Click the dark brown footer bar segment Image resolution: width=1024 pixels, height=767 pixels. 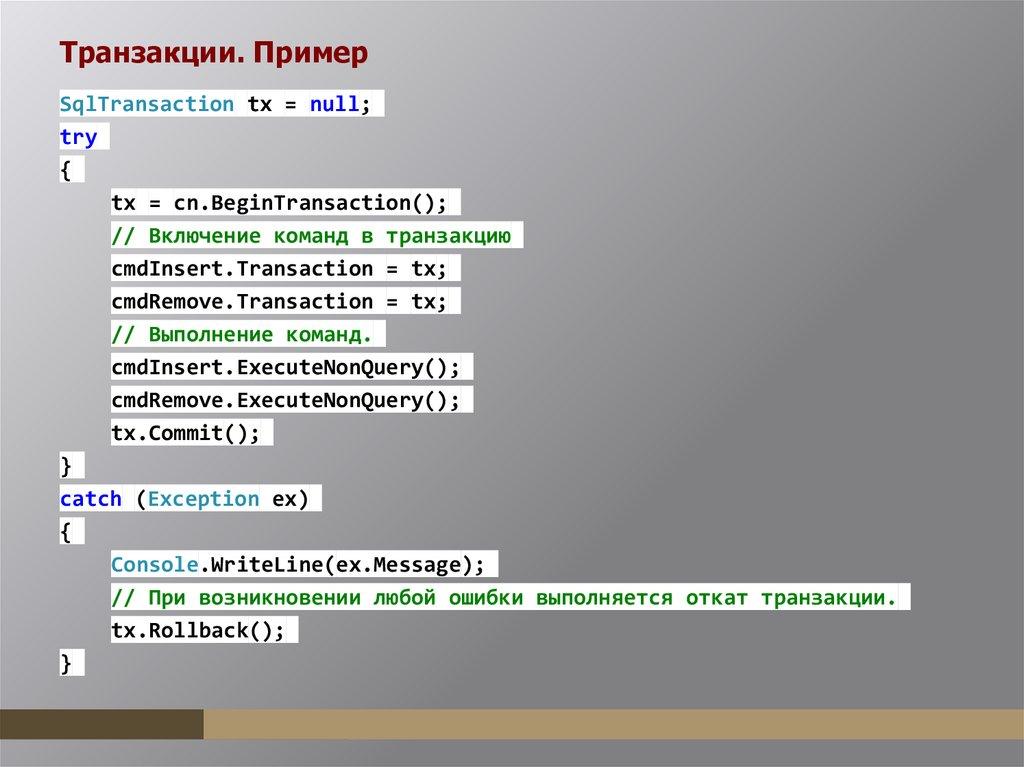(101, 724)
